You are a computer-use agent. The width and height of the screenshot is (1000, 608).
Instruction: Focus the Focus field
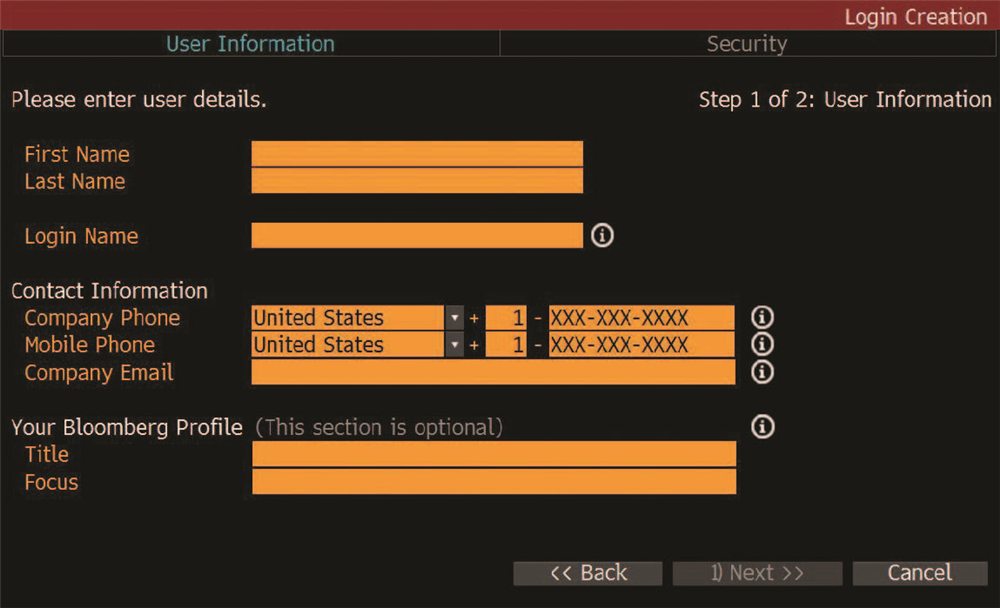click(x=494, y=482)
